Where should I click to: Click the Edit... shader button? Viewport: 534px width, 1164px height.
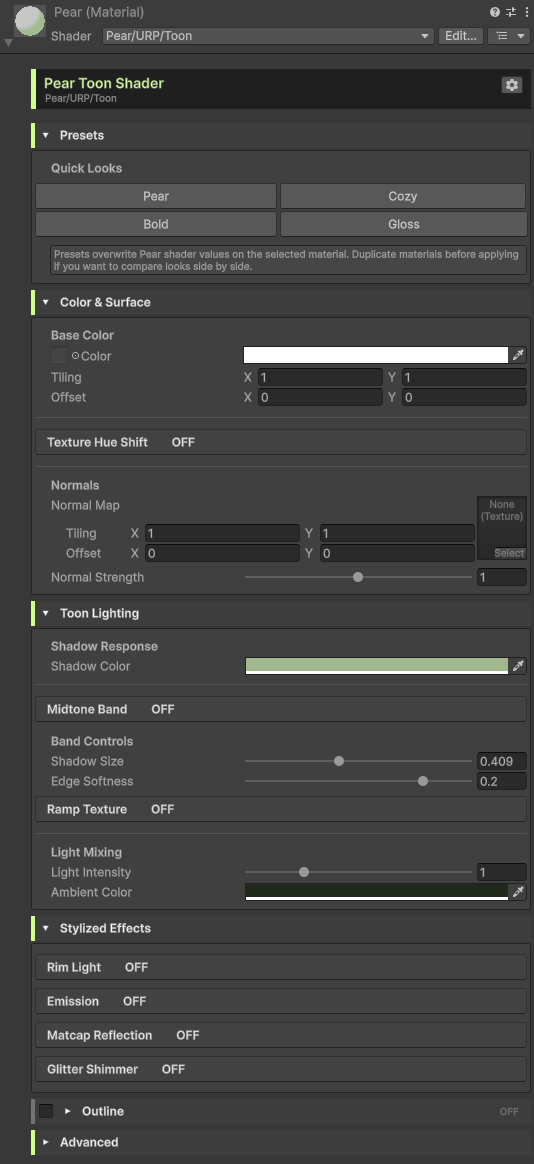[460, 36]
